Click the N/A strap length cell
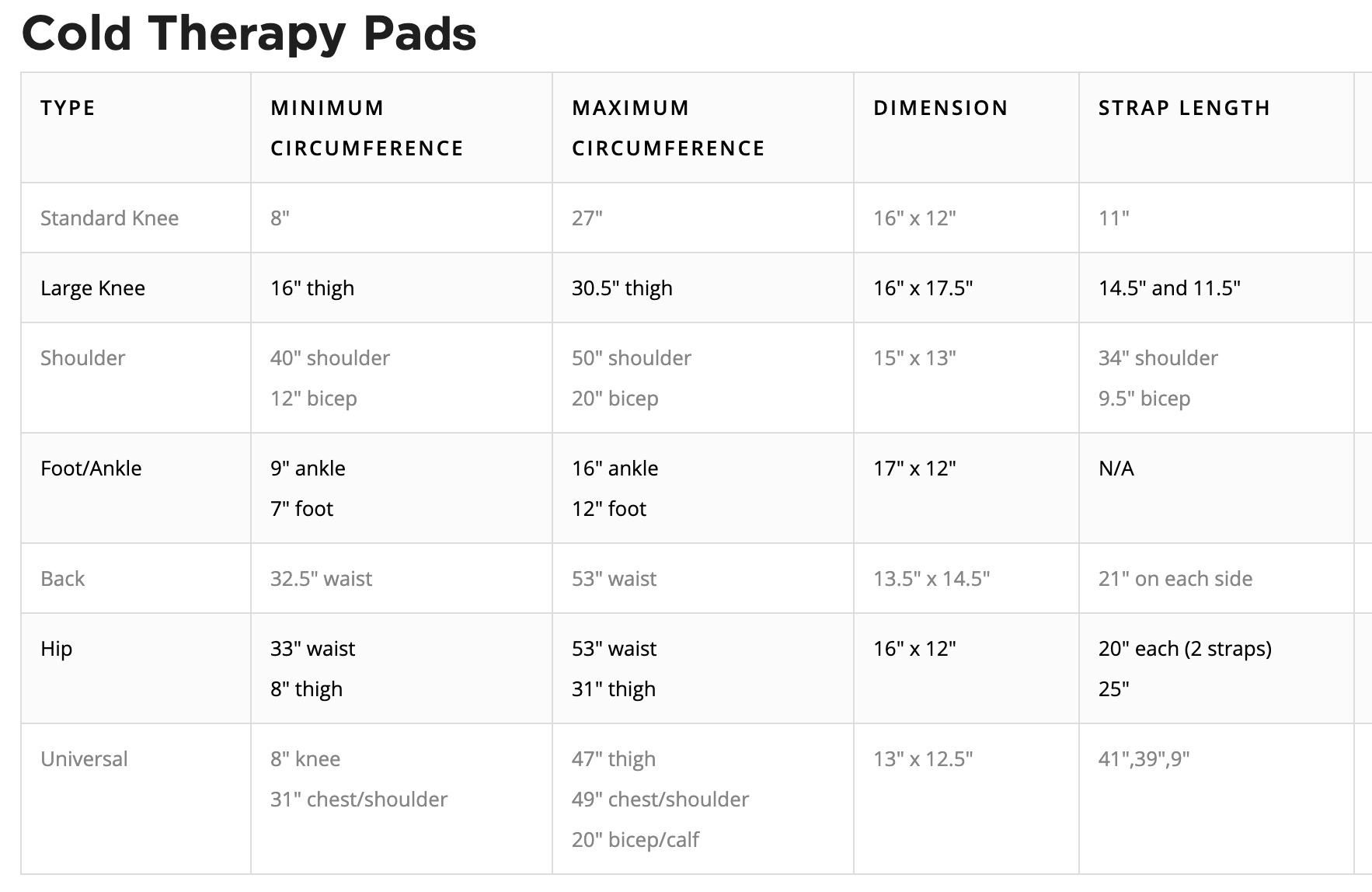 click(x=1116, y=469)
